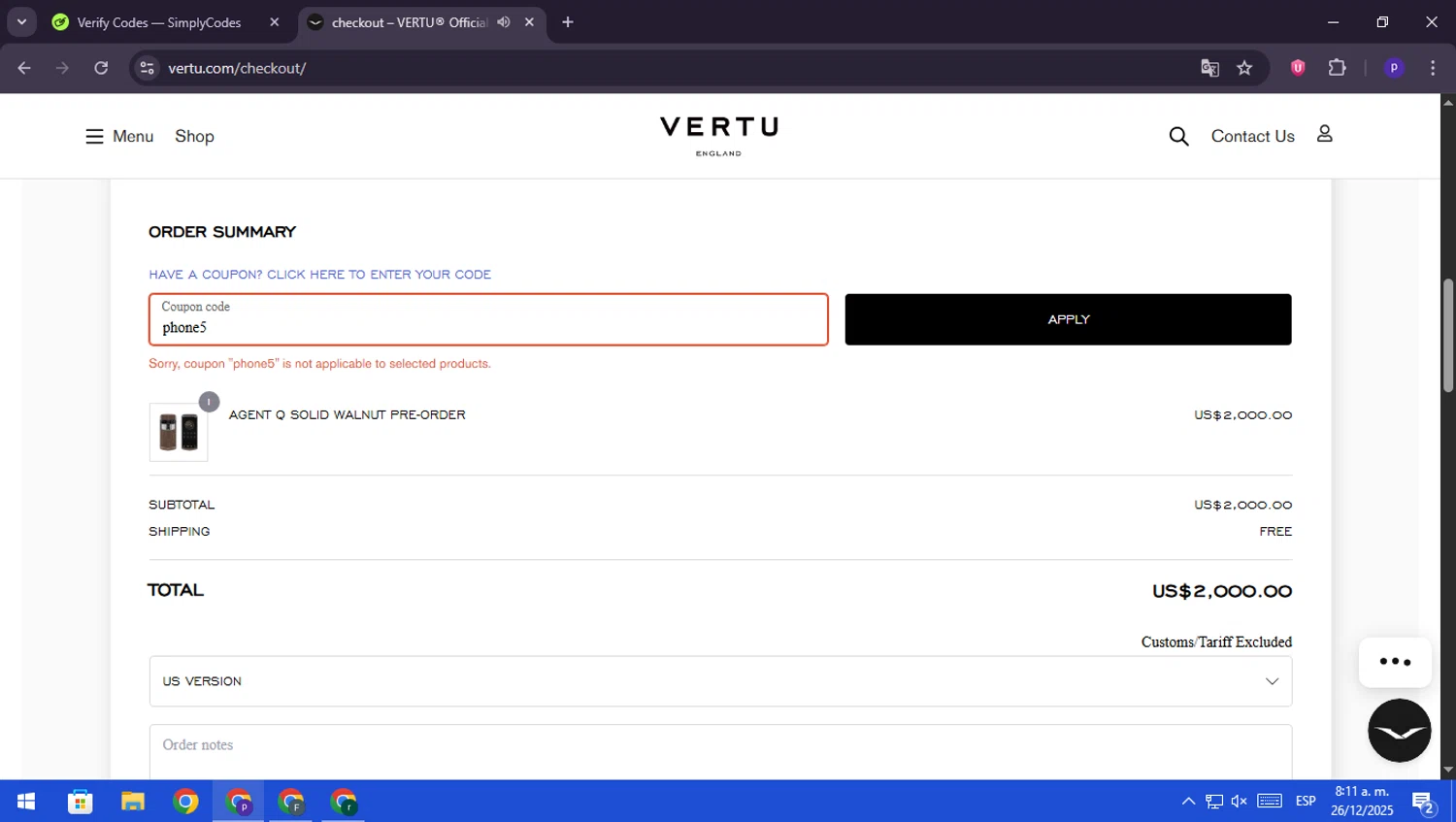View site information icon in address bar
The image size is (1456, 822).
coord(147,68)
